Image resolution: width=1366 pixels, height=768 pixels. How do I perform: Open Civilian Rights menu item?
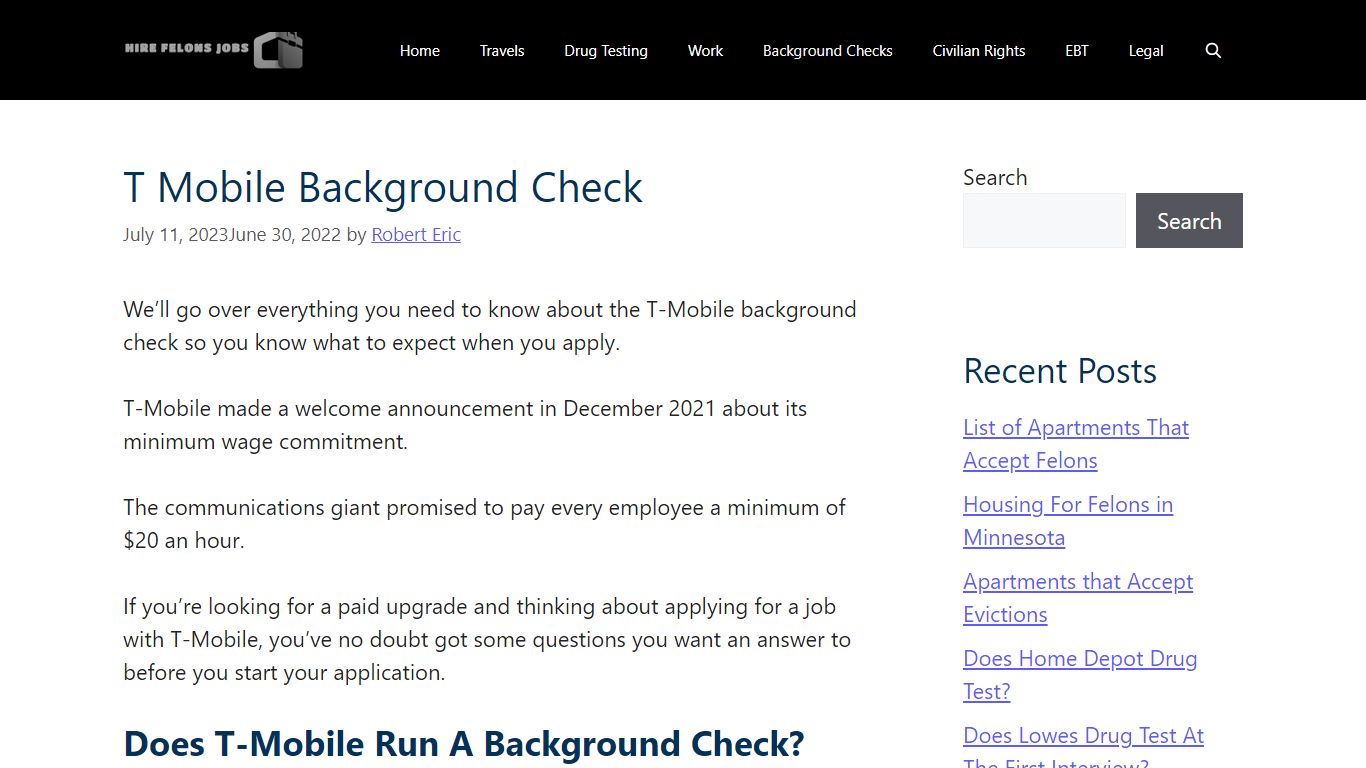tap(979, 50)
